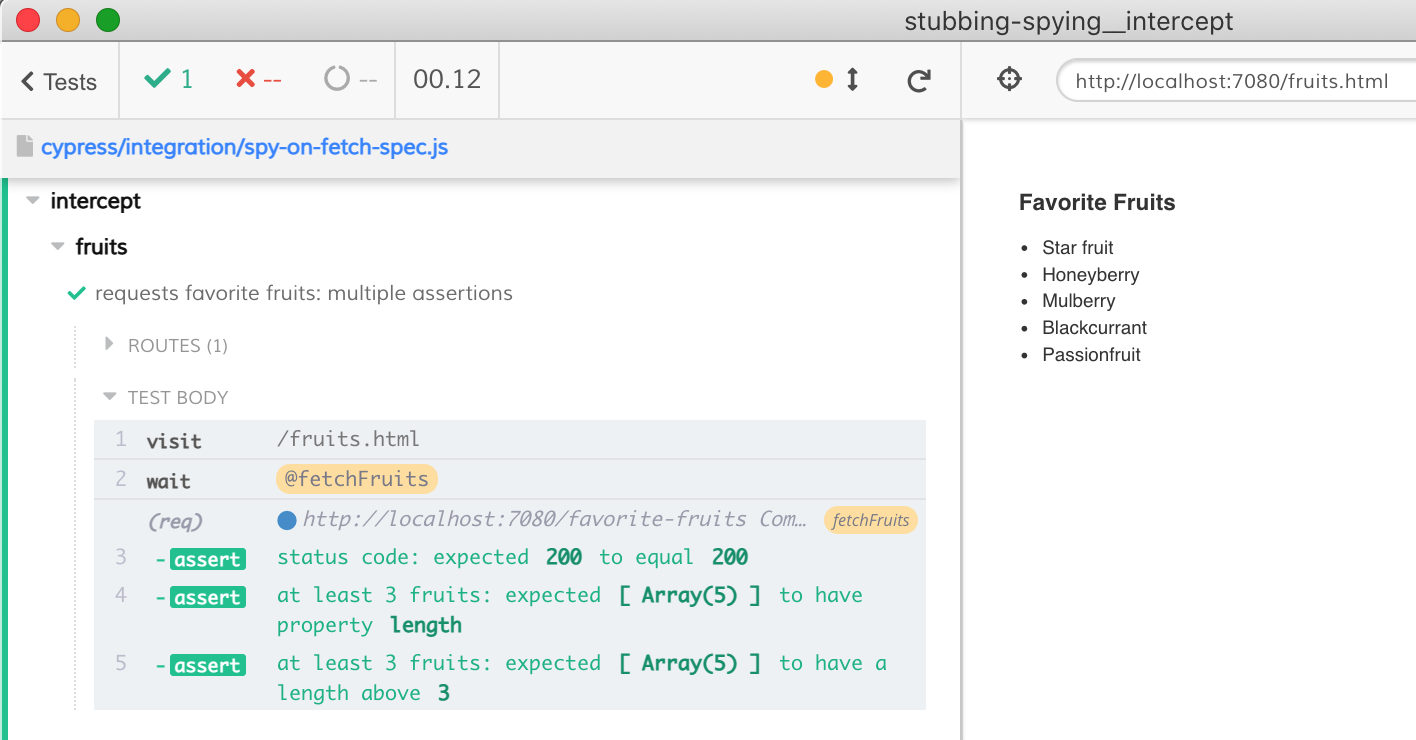The image size is (1416, 740).
Task: Click the file icon beside the spec path
Action: [26, 147]
